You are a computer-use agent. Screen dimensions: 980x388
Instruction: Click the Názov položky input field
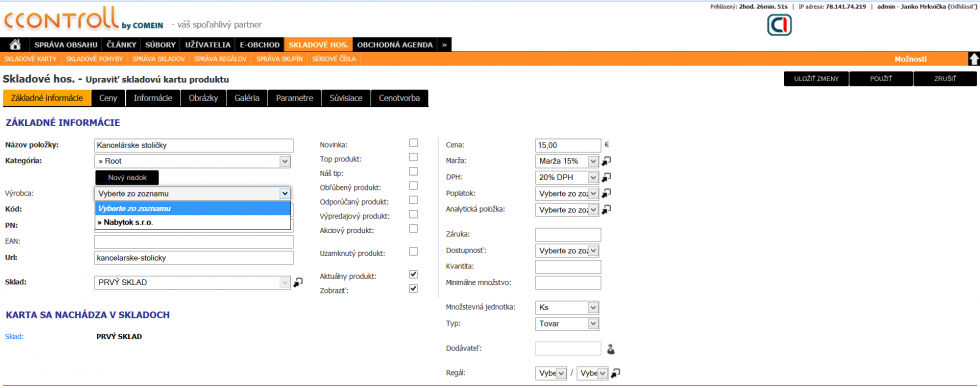coord(194,146)
